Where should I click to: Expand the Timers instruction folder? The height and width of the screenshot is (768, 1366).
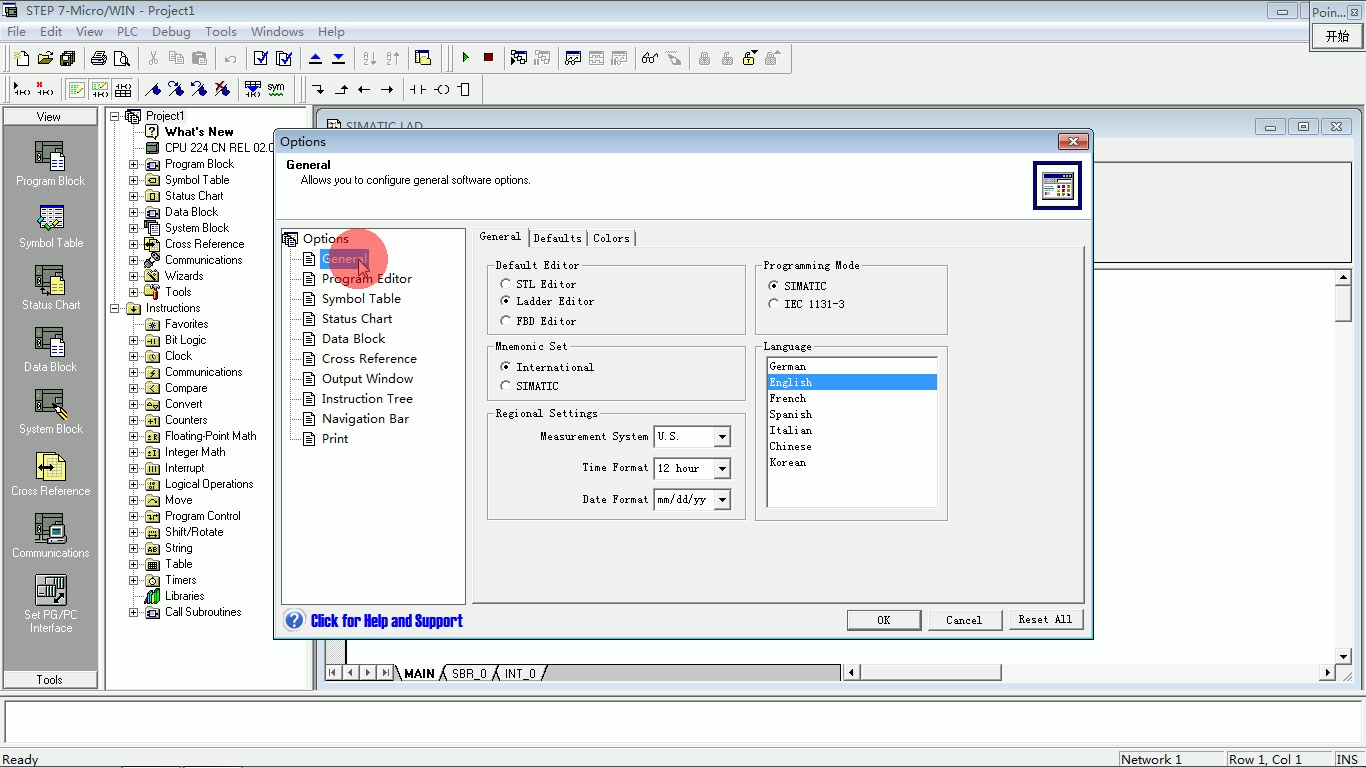pyautogui.click(x=134, y=580)
